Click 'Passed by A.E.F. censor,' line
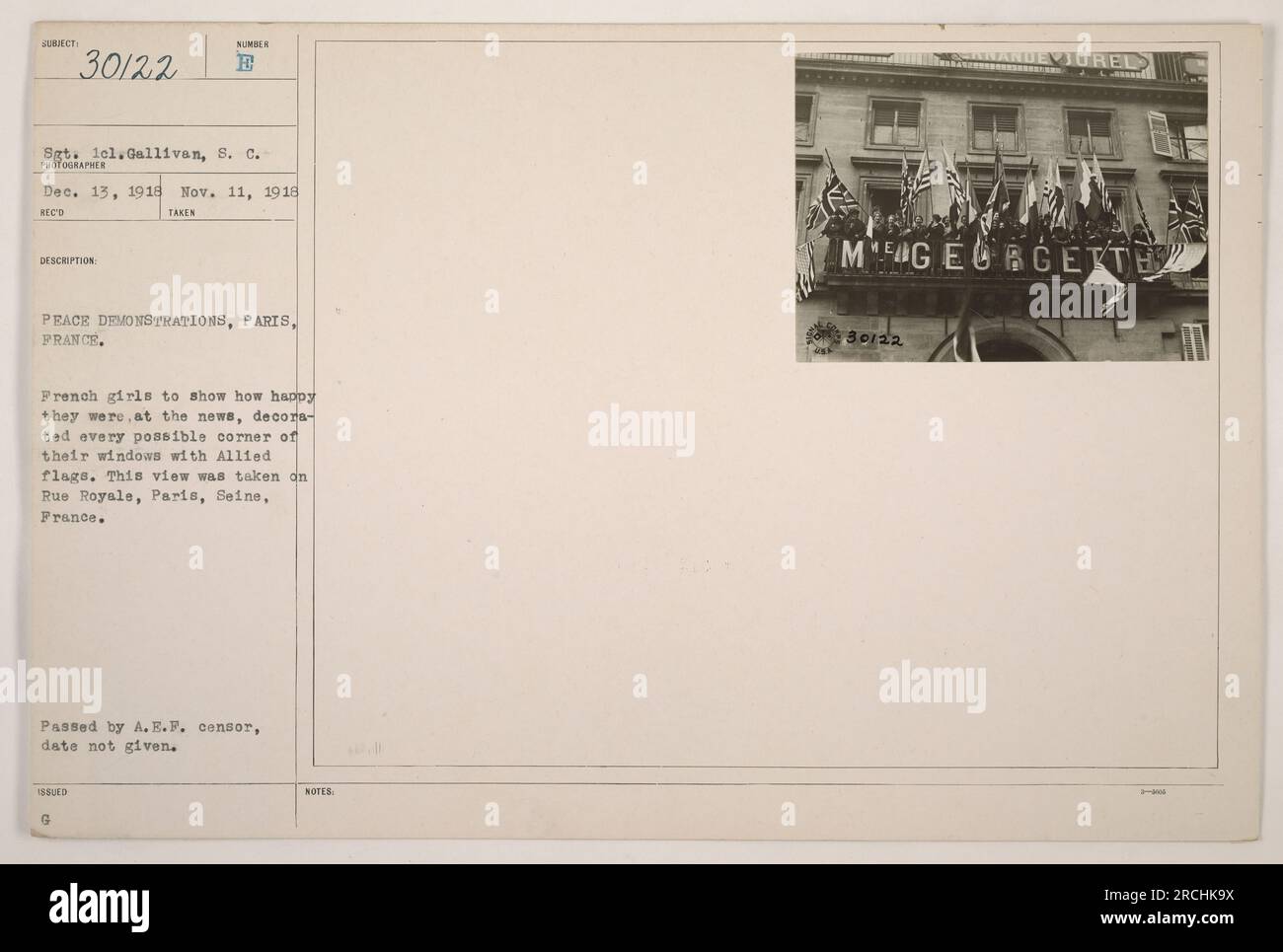 pyautogui.click(x=151, y=729)
